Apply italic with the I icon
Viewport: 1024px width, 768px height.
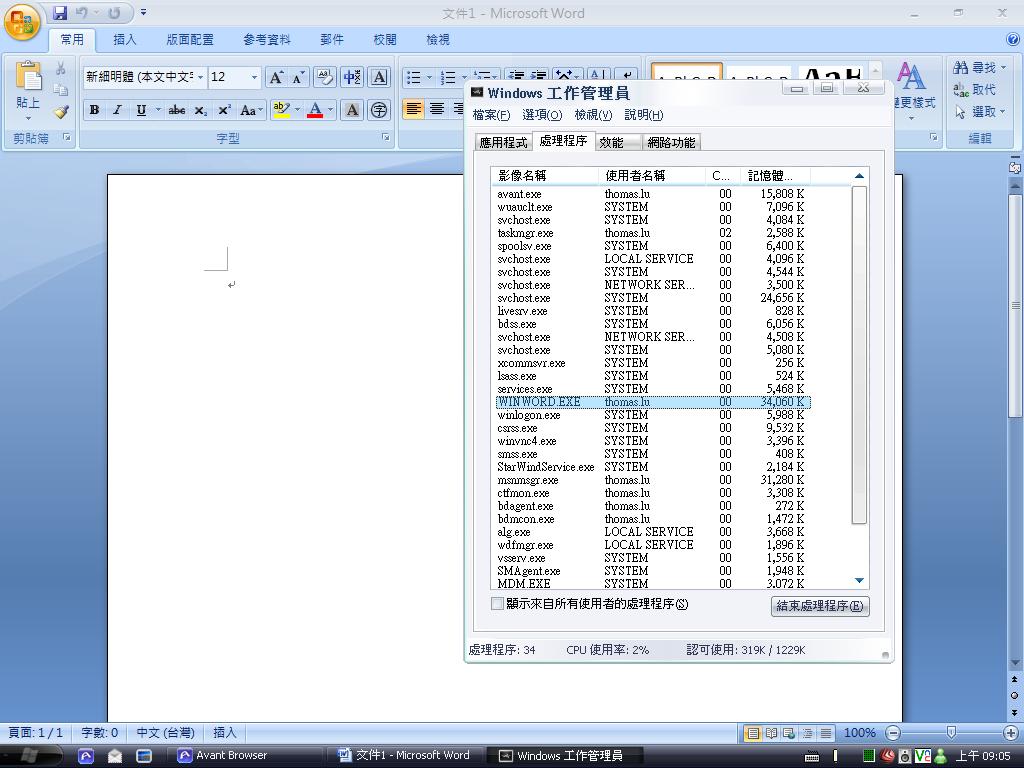click(x=117, y=110)
